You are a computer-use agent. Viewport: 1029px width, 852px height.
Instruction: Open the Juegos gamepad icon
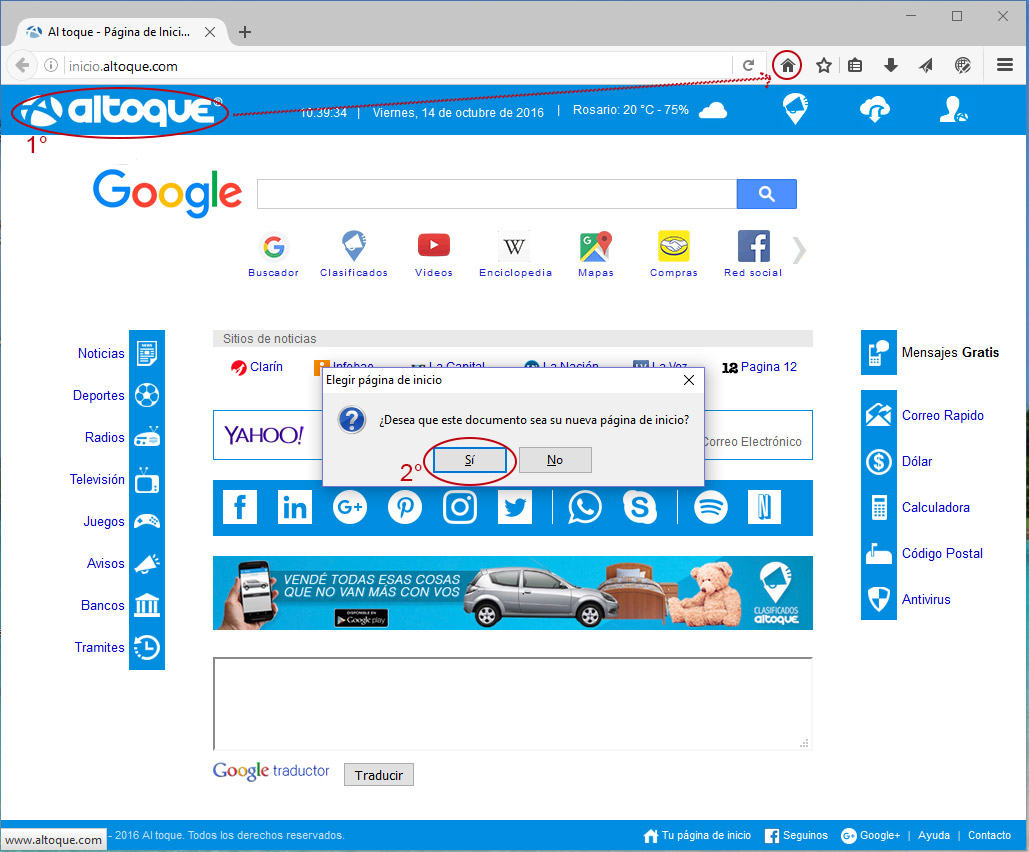[x=146, y=521]
